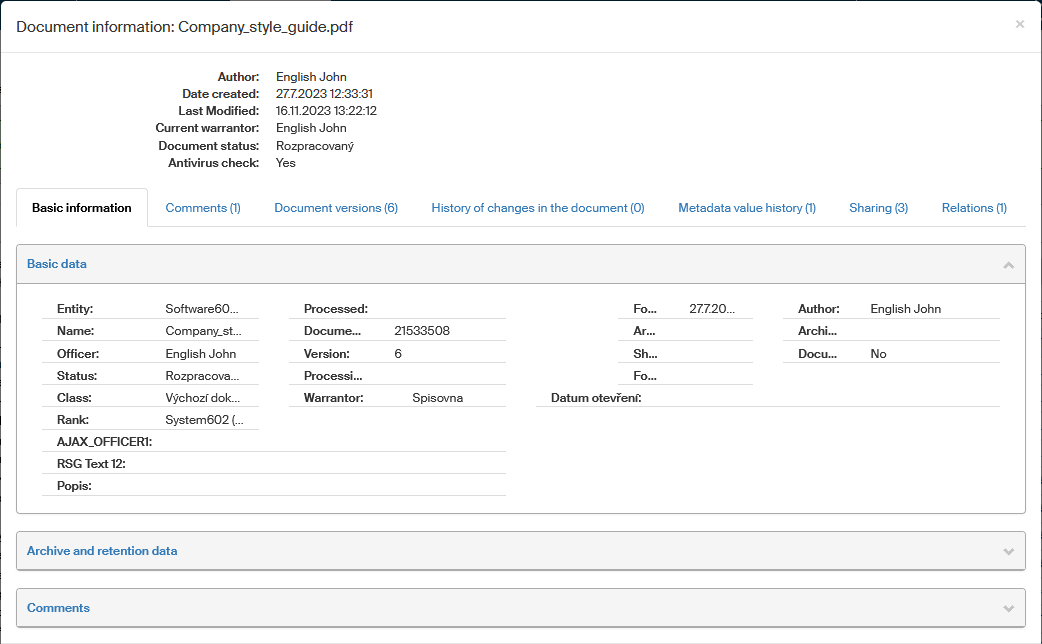Collapse the Basic data panel chevron

(x=1008, y=265)
